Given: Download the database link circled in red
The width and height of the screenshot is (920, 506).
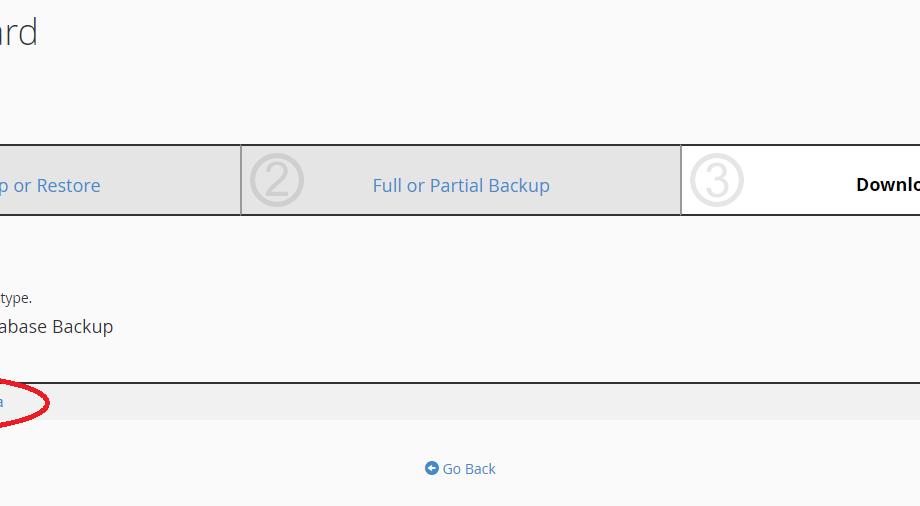Looking at the screenshot, I should tap(2, 403).
